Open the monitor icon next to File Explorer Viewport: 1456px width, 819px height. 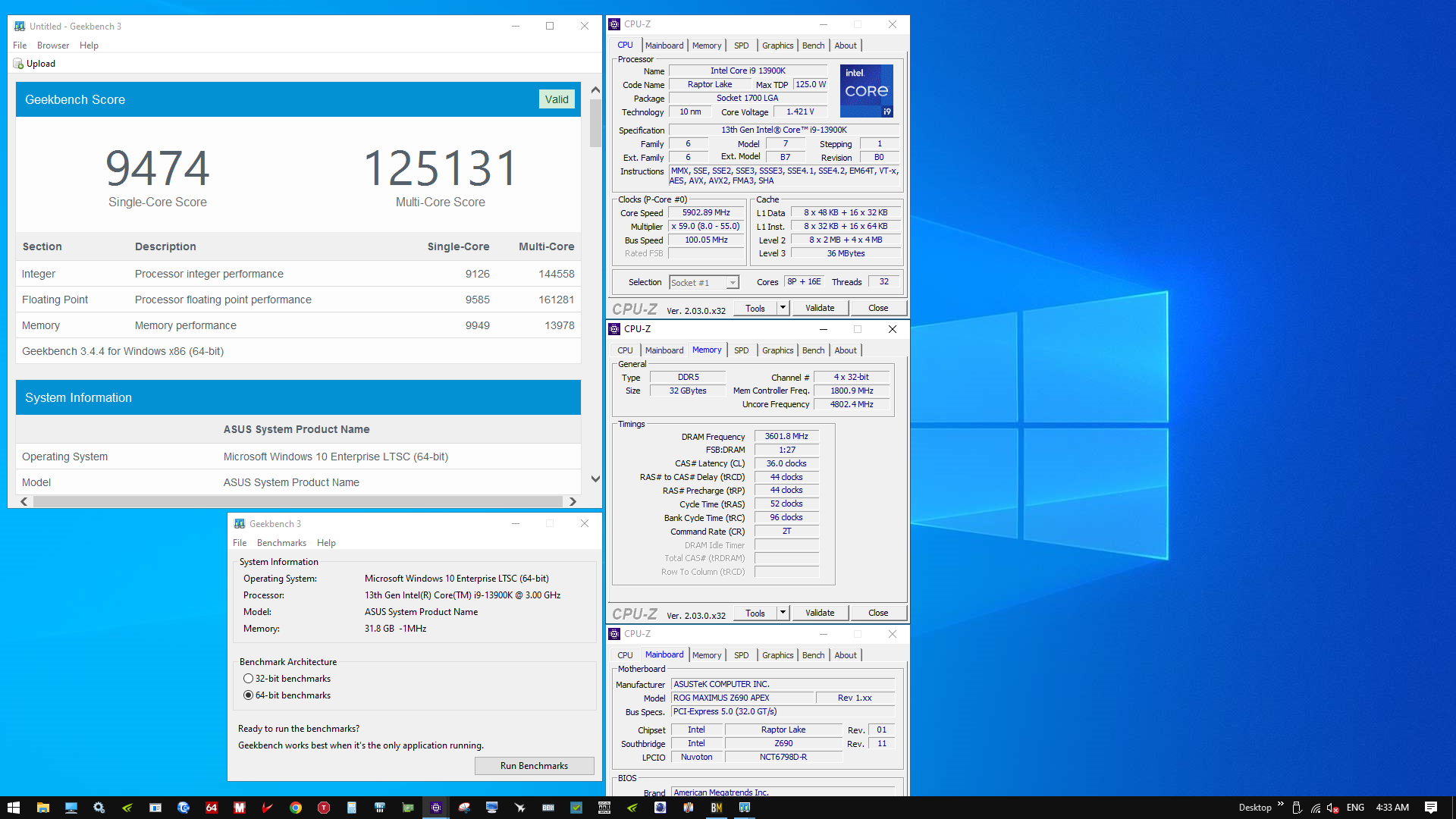pos(71,808)
